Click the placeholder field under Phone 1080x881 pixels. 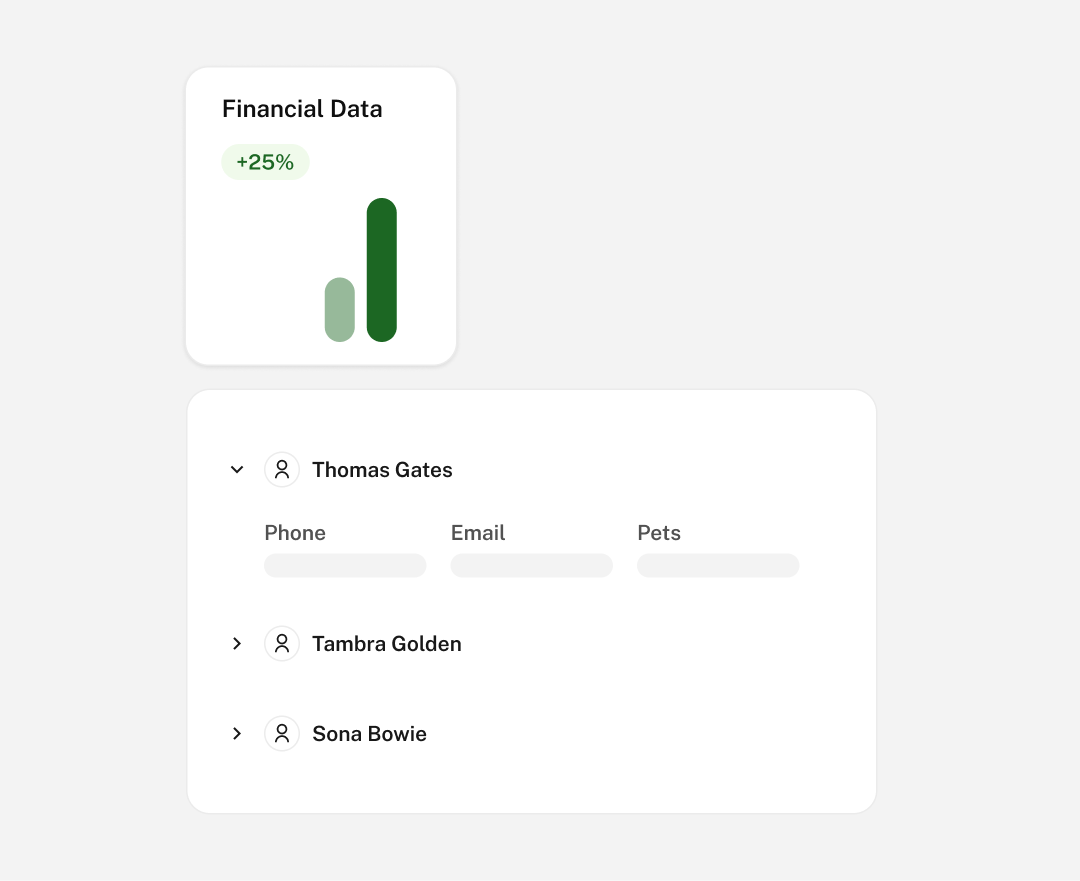[345, 565]
